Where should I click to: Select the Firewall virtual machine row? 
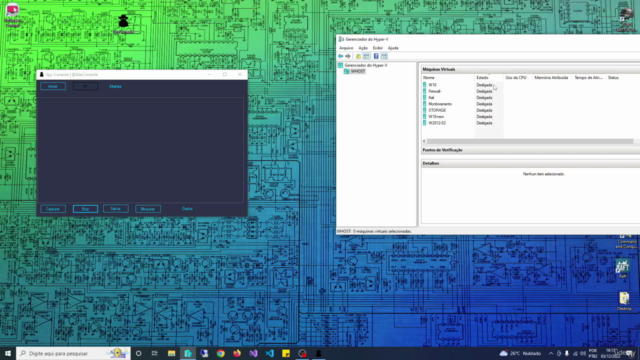click(x=530, y=91)
